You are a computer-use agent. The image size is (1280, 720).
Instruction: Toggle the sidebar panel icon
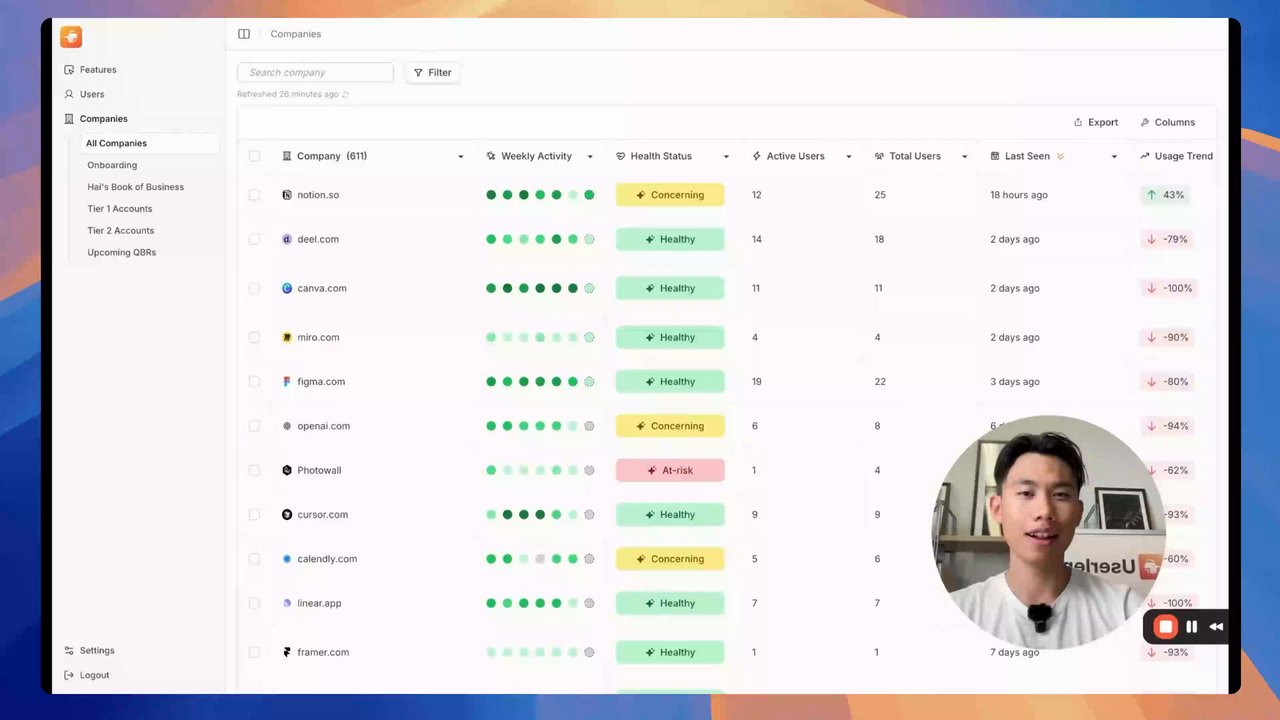[244, 34]
